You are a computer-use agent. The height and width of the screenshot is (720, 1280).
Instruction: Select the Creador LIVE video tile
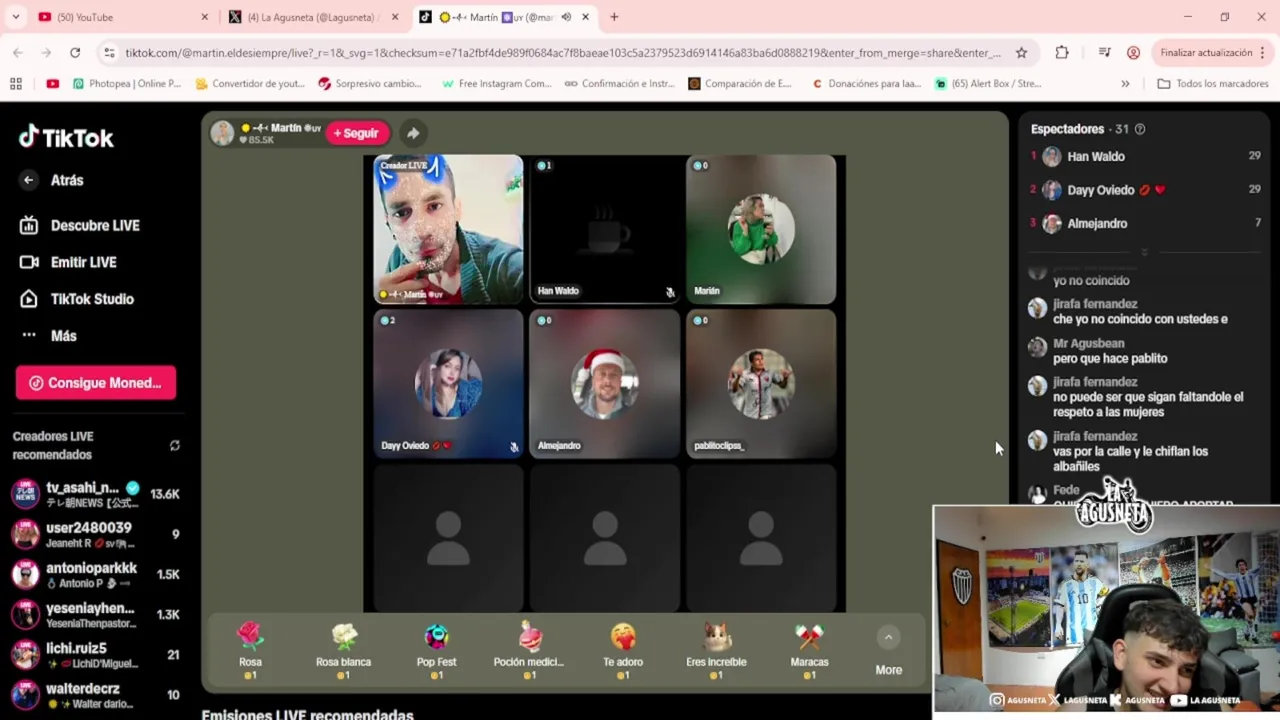coord(448,229)
